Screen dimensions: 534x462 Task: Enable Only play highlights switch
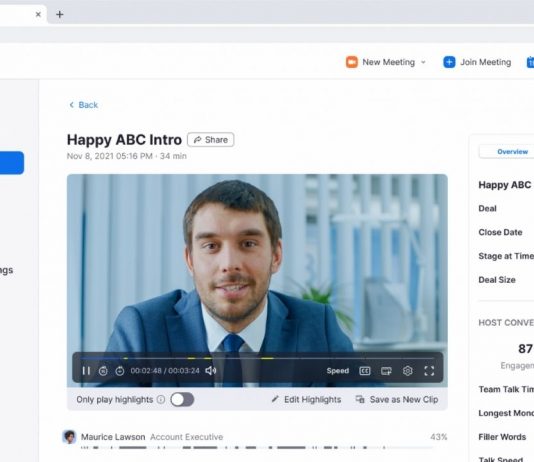pyautogui.click(x=182, y=399)
